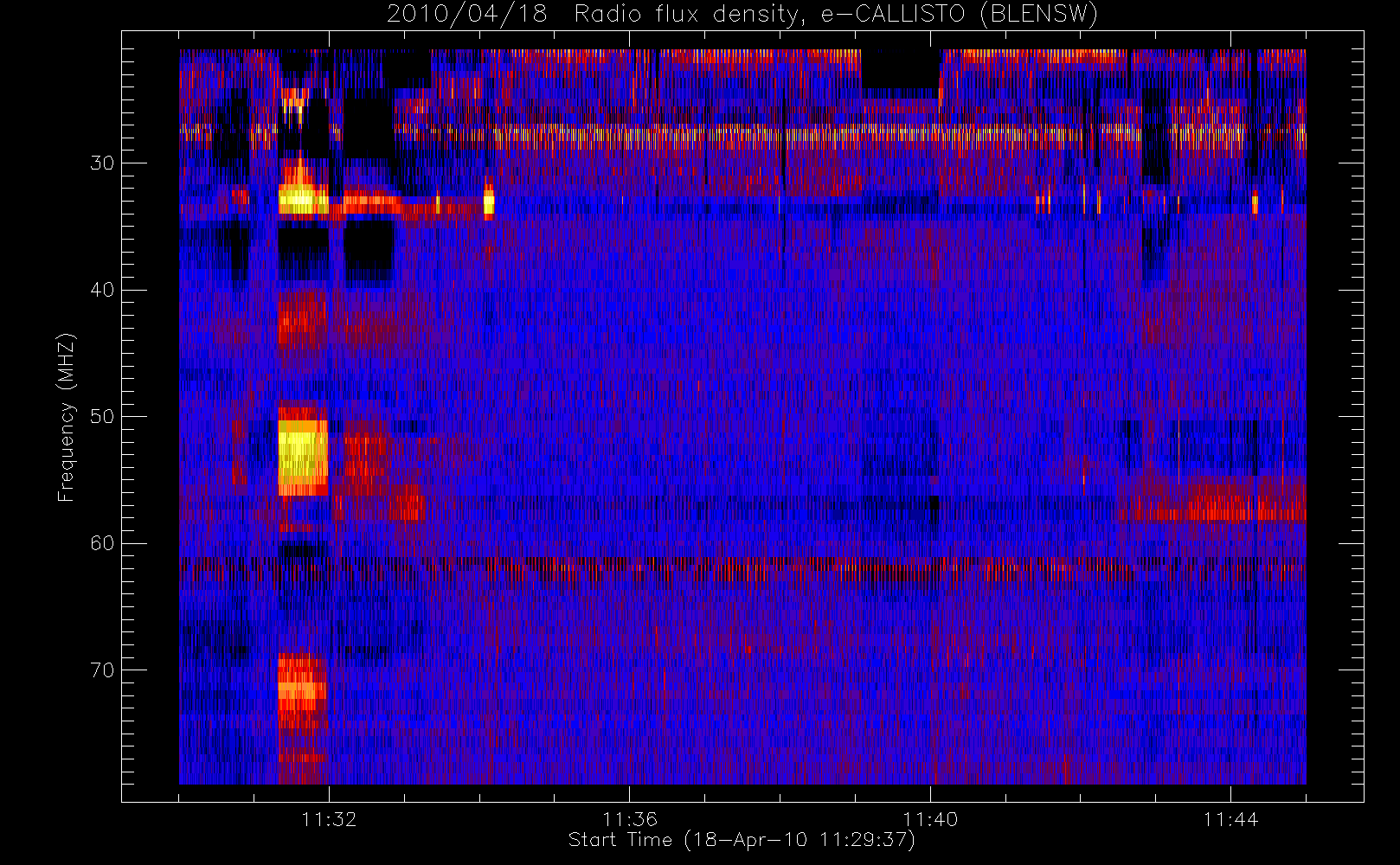Click the plot title 'Radio flux density, e-CALLISTO (BLENSW)'
The image size is (1400, 865).
pos(836,15)
